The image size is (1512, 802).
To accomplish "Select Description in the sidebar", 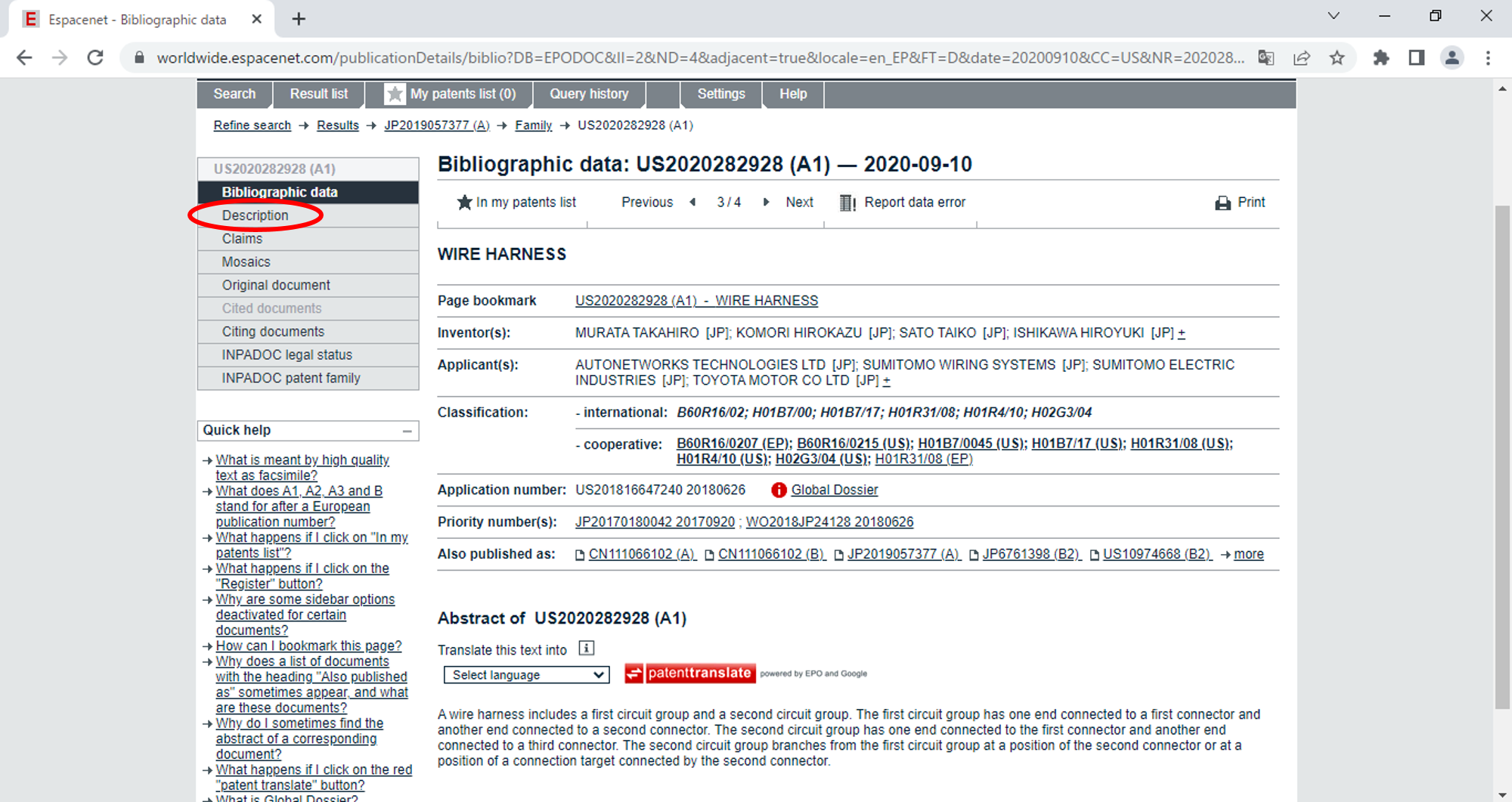I will pyautogui.click(x=308, y=215).
